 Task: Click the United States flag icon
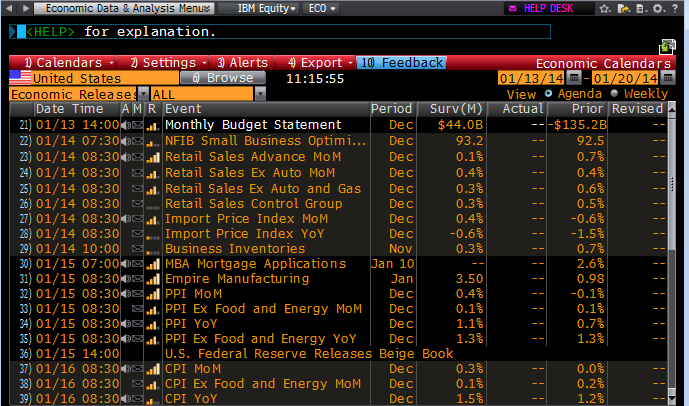(x=20, y=78)
